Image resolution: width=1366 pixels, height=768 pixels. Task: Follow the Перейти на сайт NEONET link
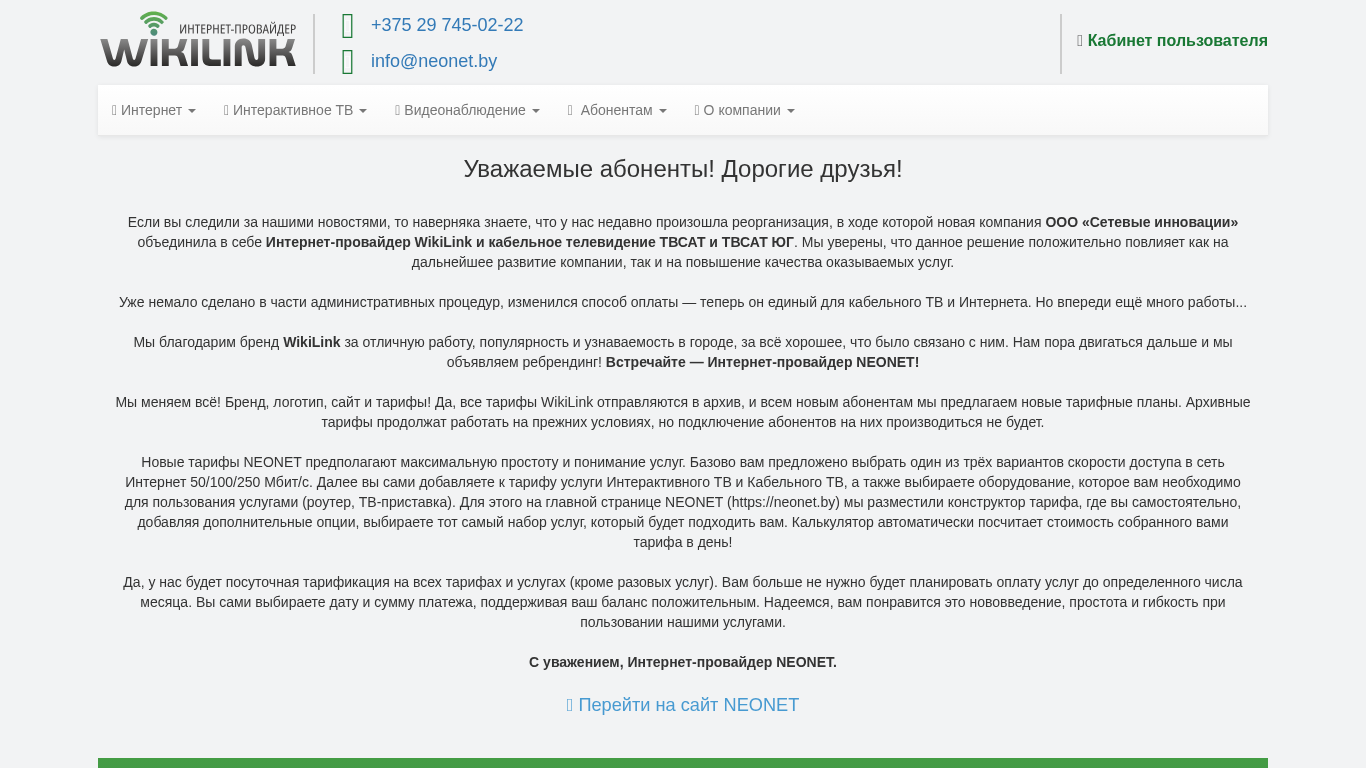point(683,705)
